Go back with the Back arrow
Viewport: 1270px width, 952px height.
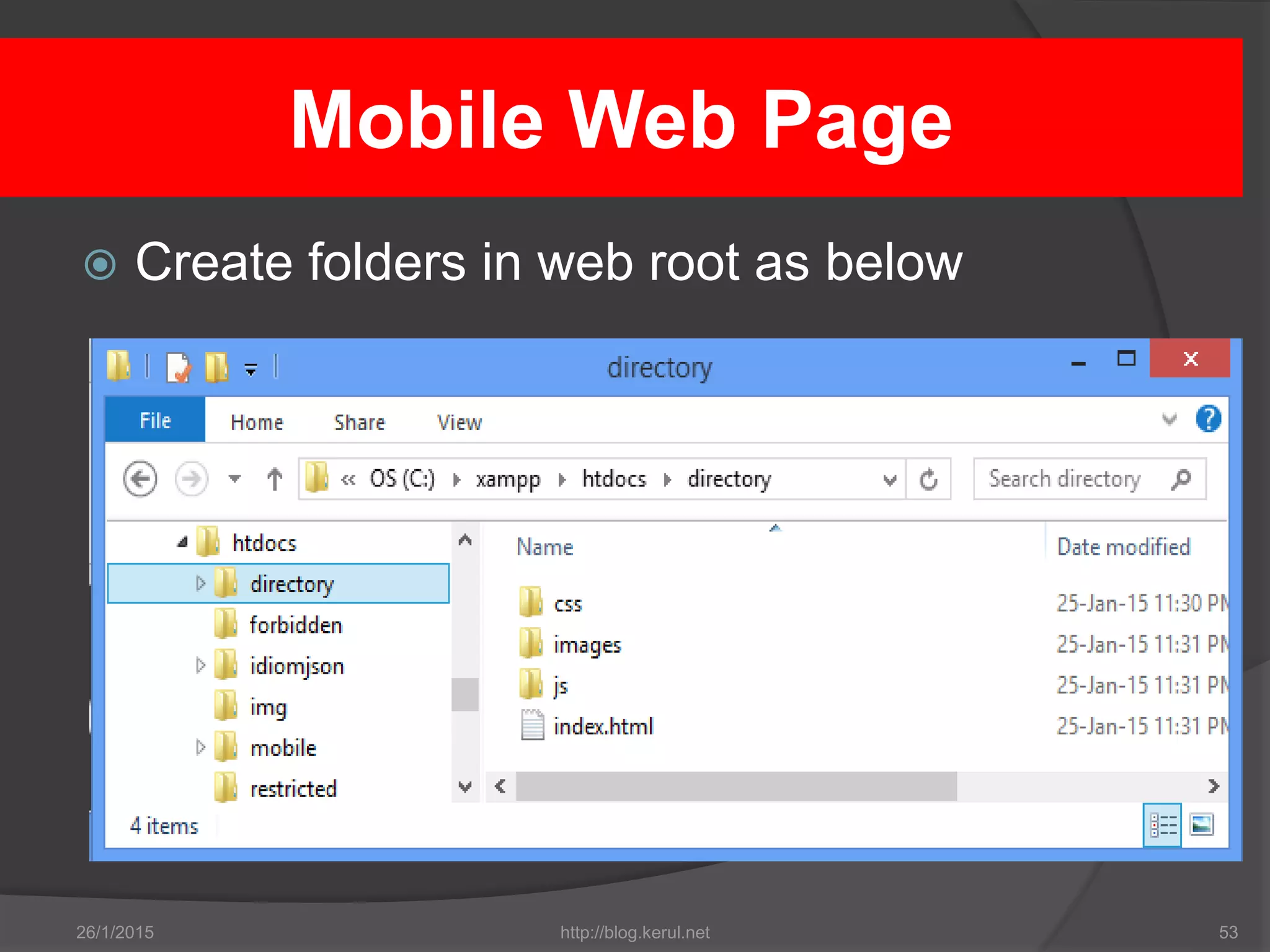[x=140, y=479]
